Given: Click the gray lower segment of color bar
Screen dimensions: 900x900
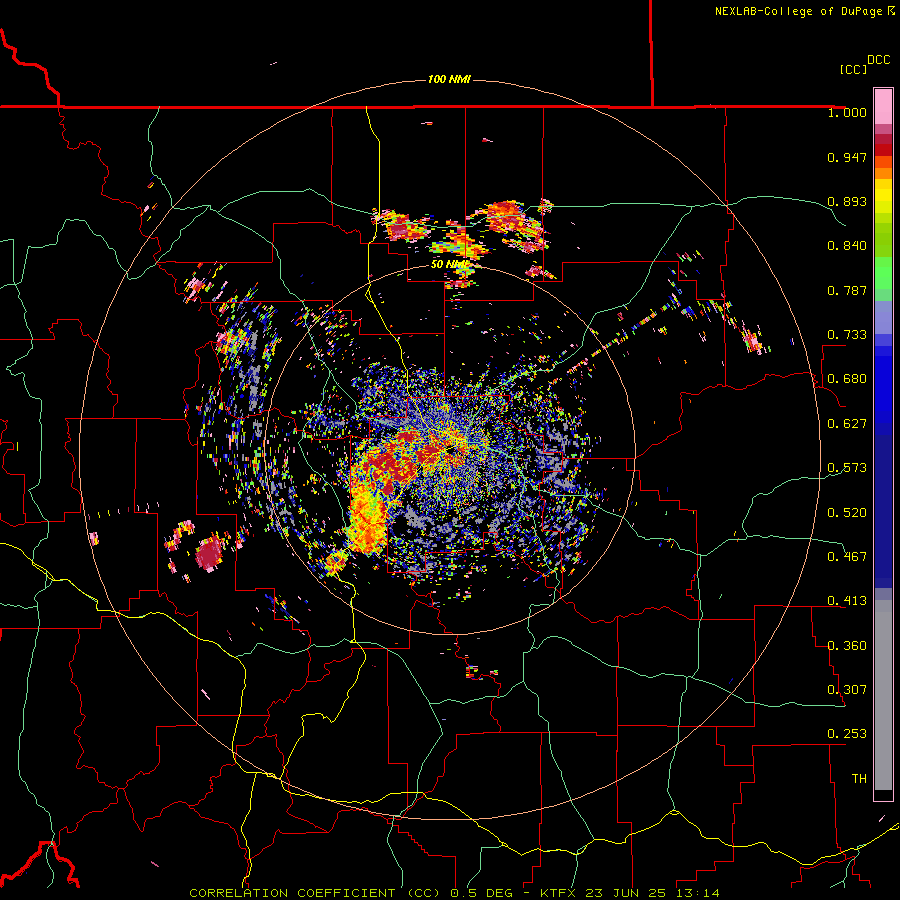Looking at the screenshot, I should [x=883, y=695].
